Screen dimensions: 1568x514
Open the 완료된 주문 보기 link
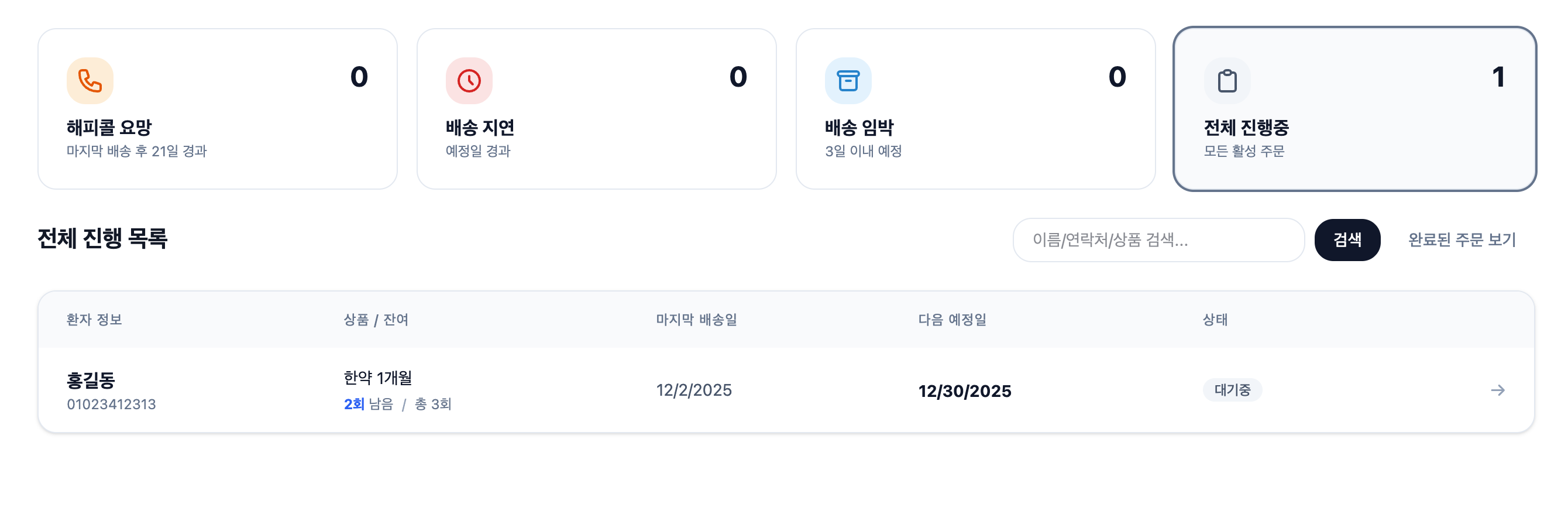click(1462, 240)
